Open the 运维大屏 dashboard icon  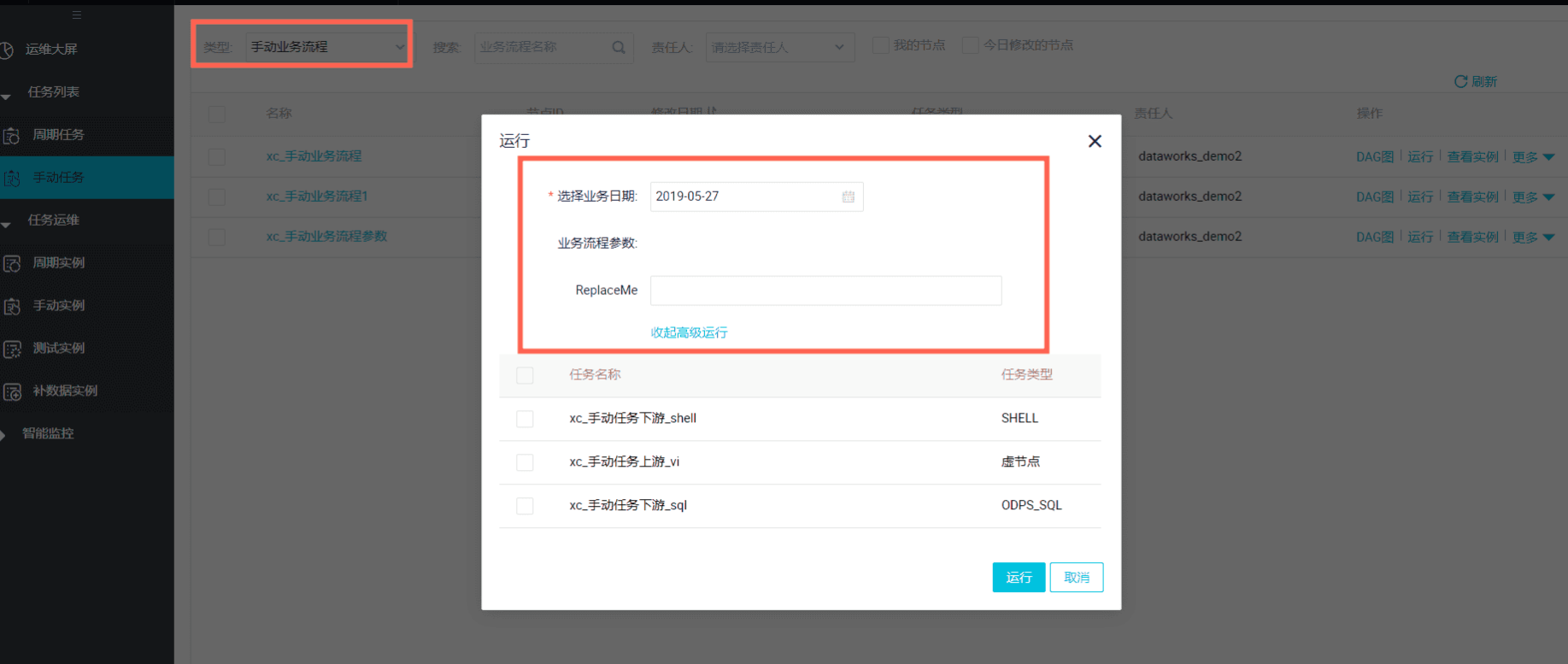click(6, 50)
